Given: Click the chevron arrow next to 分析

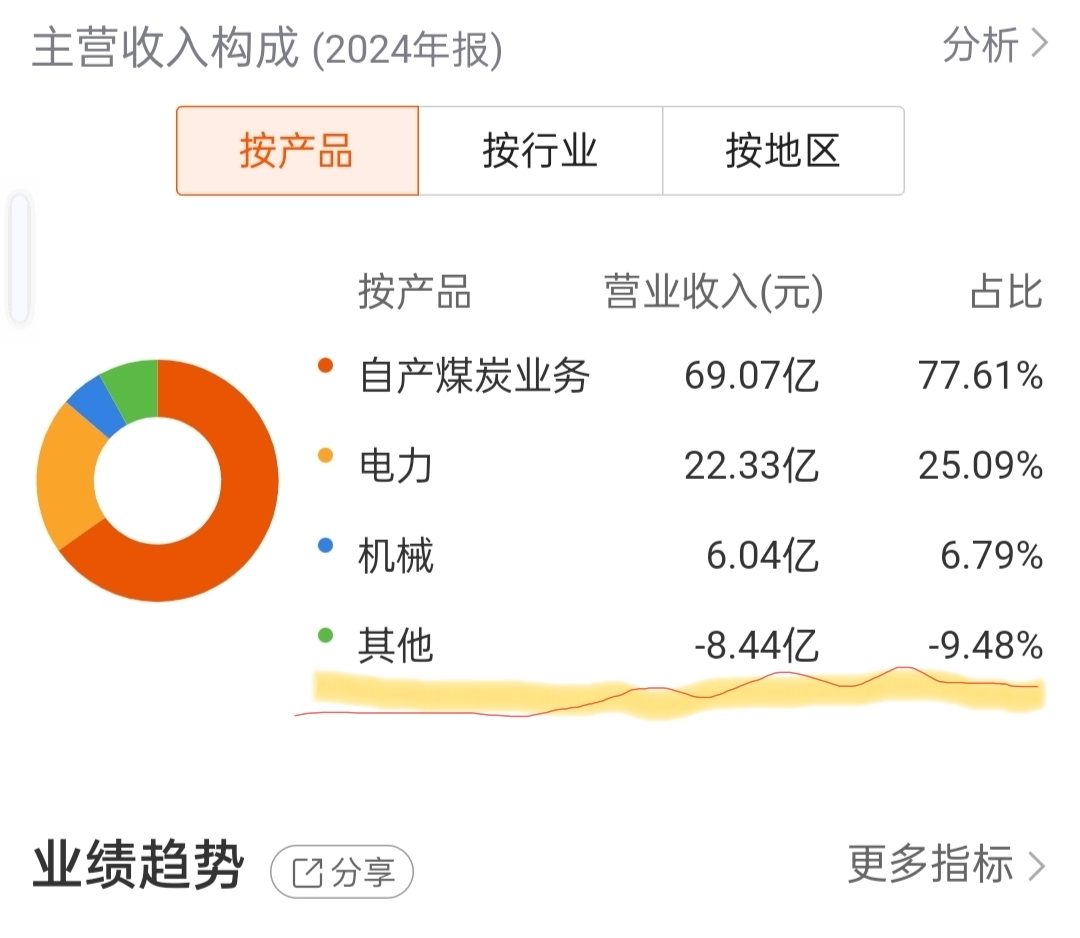Looking at the screenshot, I should click(x=1039, y=44).
